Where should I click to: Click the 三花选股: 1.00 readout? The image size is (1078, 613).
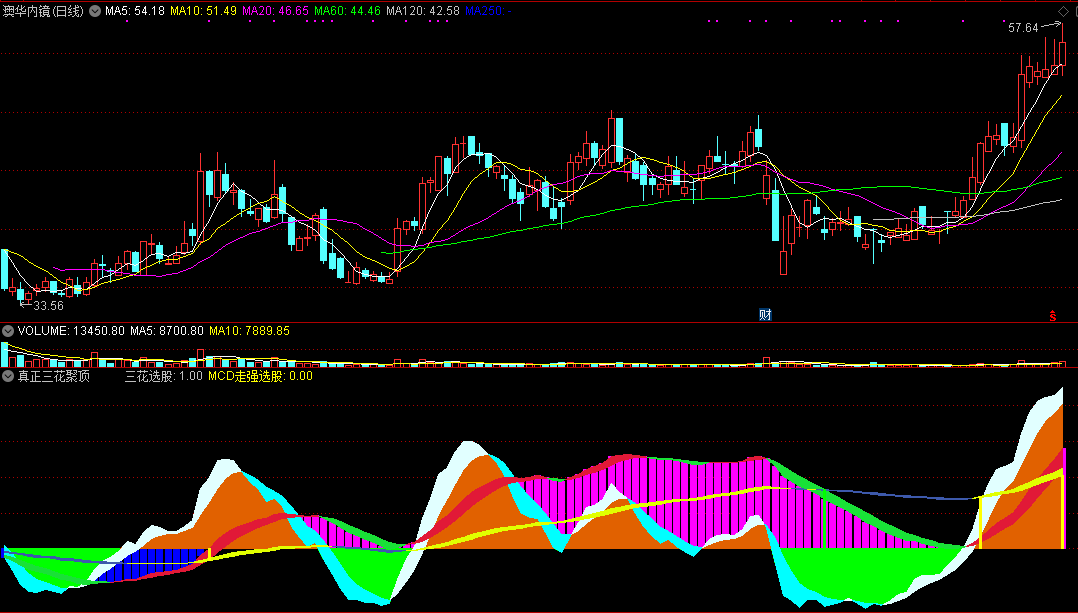click(x=164, y=376)
